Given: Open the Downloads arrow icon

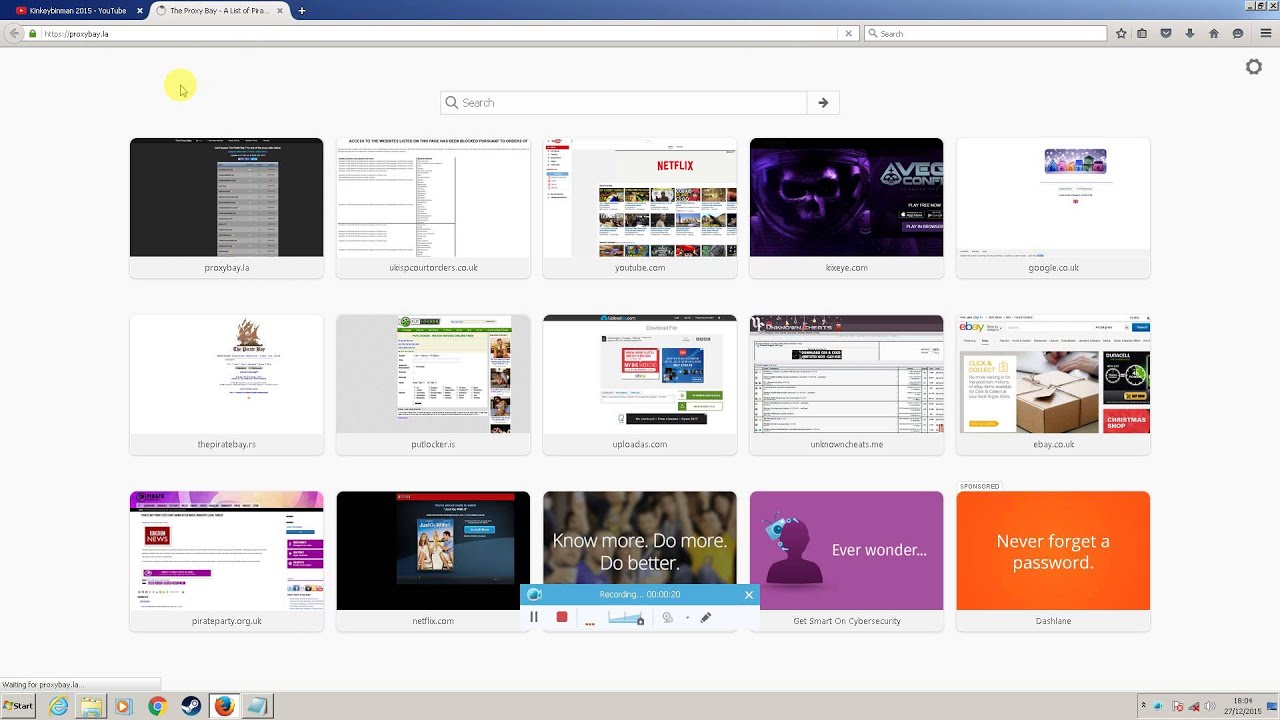Looking at the screenshot, I should click(x=1190, y=33).
